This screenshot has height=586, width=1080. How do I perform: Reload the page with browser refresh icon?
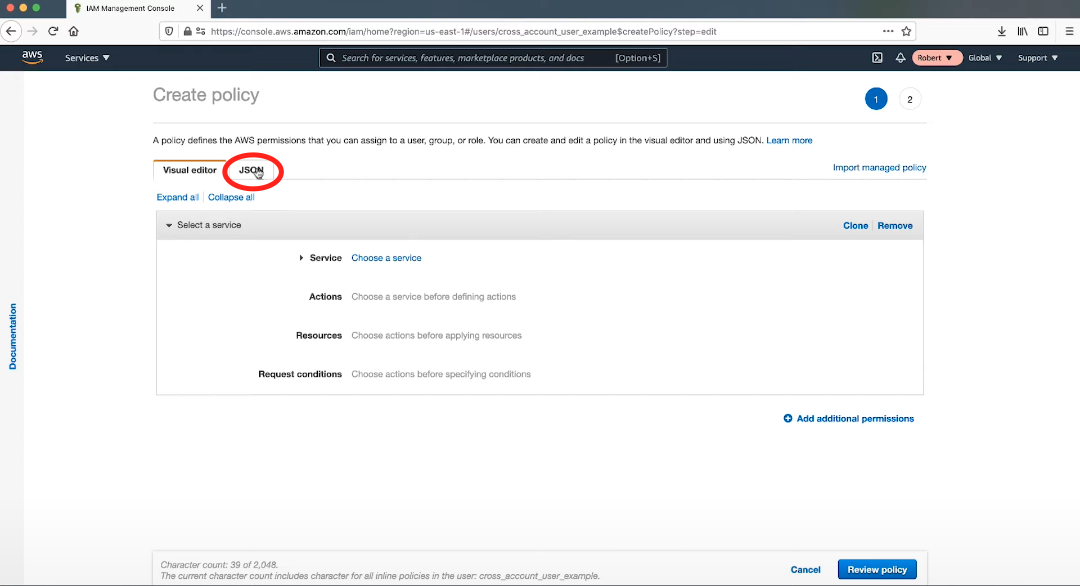53,31
